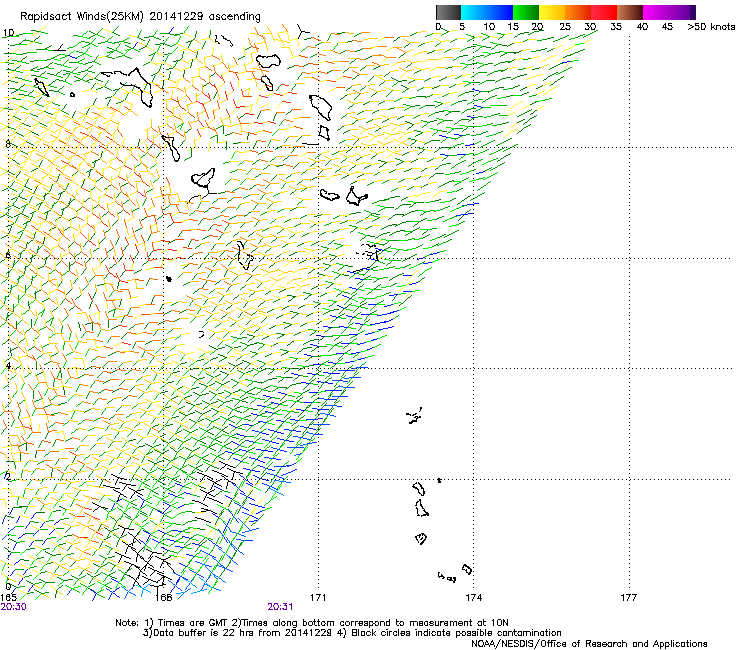Click the legend label '10'

489,27
